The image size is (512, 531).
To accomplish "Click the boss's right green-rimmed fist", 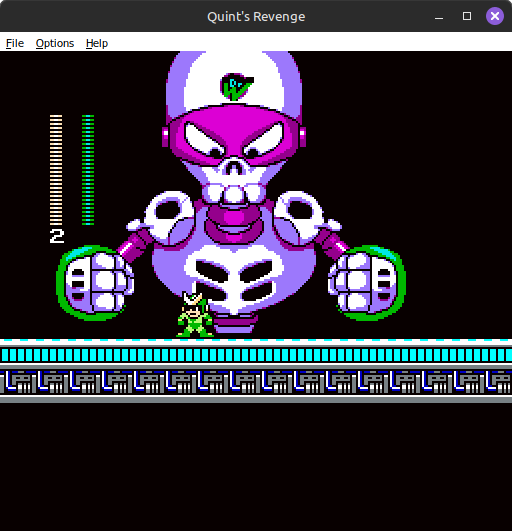I will pos(367,283).
